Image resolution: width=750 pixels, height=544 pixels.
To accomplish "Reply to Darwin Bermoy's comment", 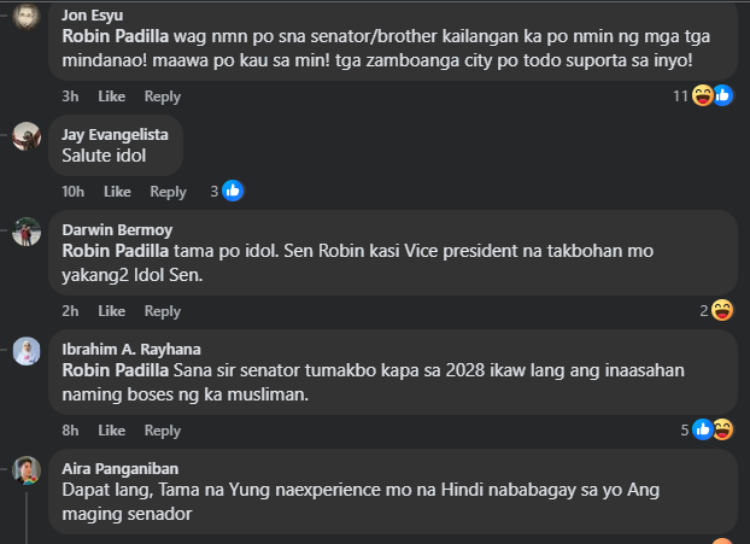I will (x=162, y=311).
